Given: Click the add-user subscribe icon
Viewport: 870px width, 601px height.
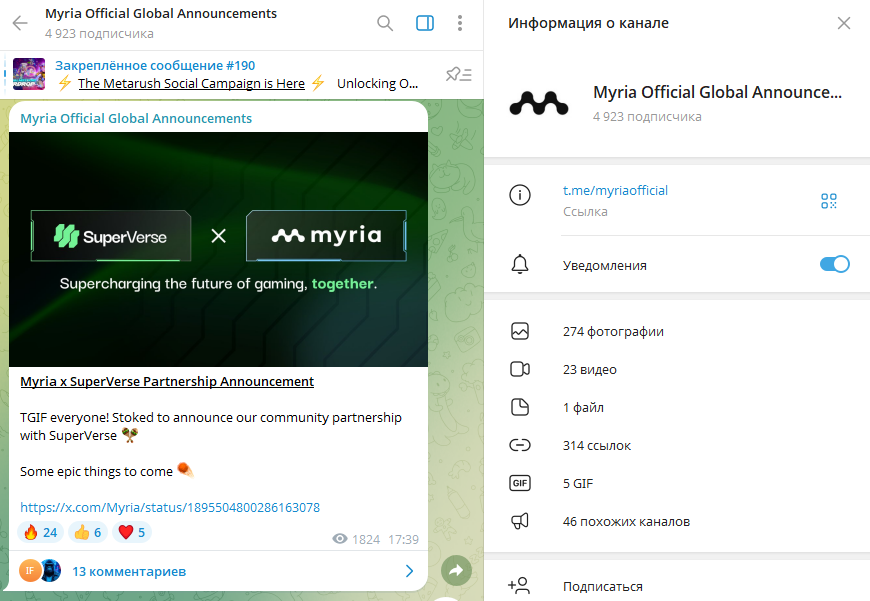Looking at the screenshot, I should (x=519, y=585).
